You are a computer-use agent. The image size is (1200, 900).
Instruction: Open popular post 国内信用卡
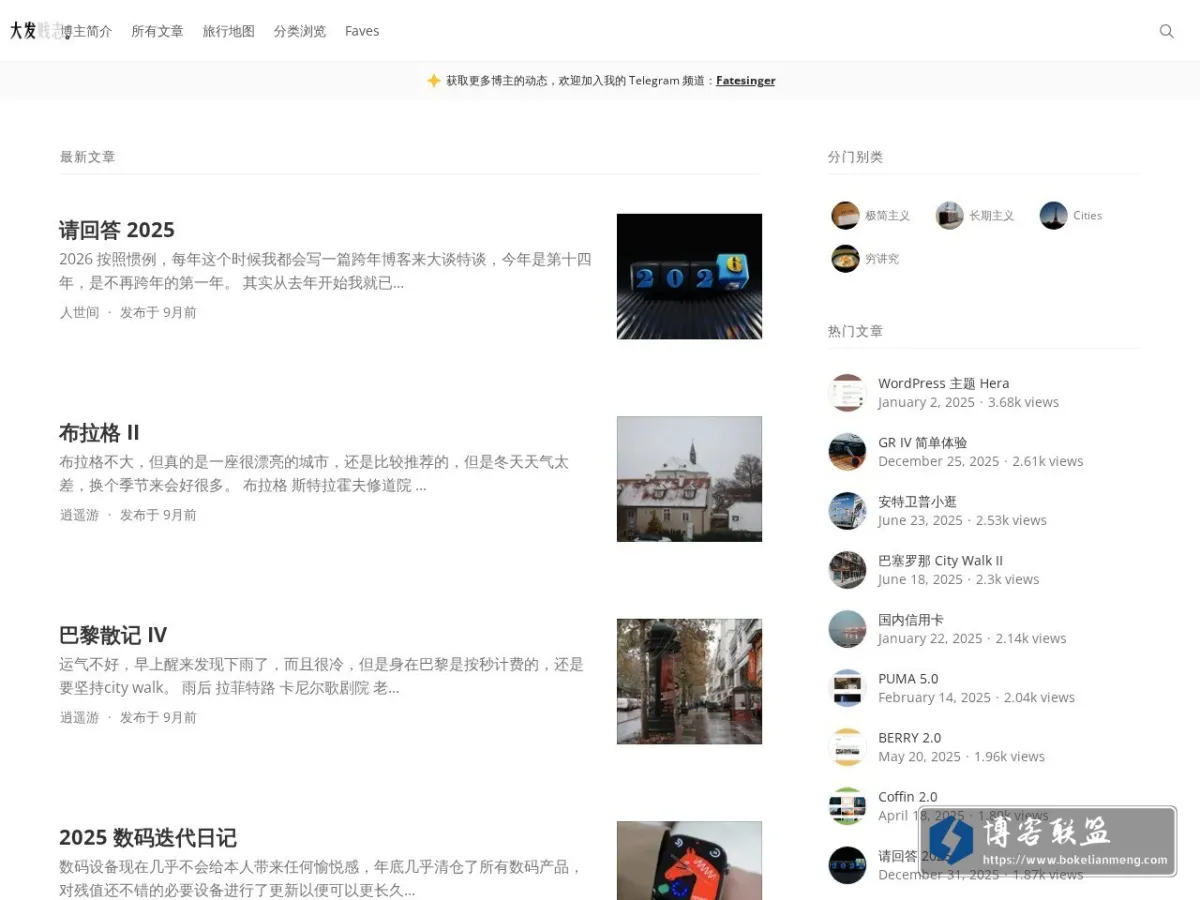[910, 619]
